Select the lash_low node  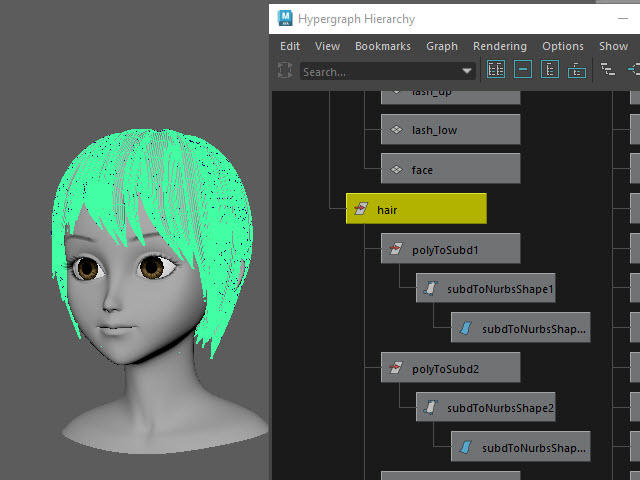(450, 129)
